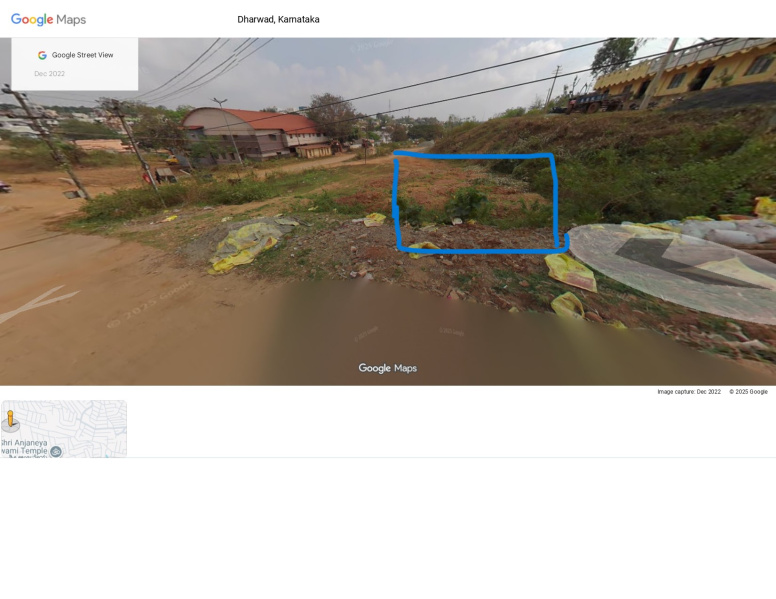Click the Pegman icon on the mini map
The height and width of the screenshot is (599, 776).
pyautogui.click(x=11, y=420)
